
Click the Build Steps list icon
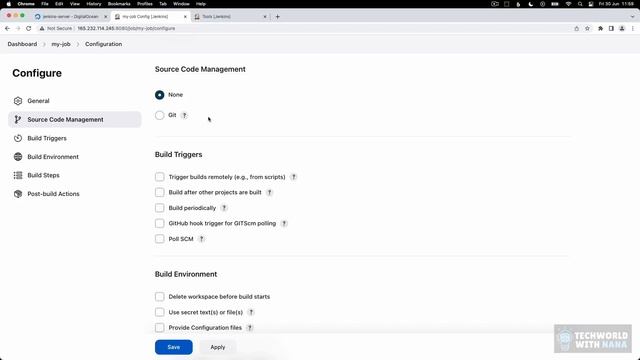(18, 175)
